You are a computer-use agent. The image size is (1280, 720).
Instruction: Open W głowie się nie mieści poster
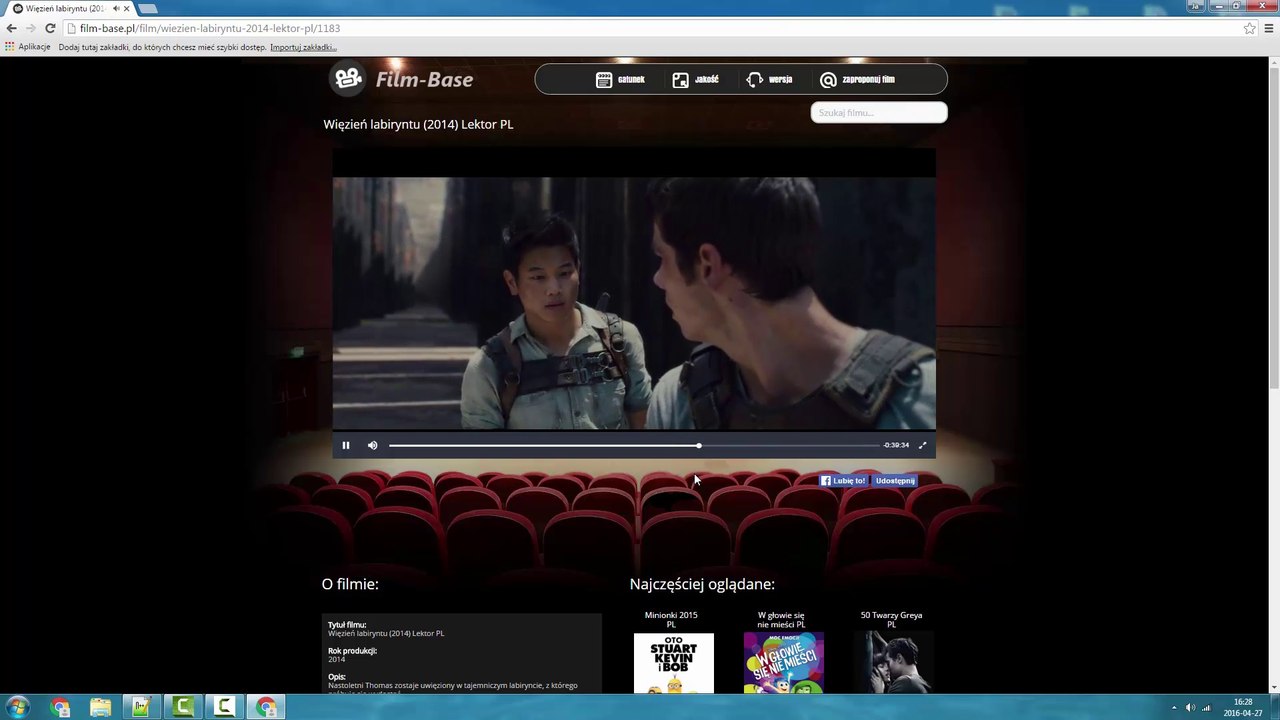[784, 663]
